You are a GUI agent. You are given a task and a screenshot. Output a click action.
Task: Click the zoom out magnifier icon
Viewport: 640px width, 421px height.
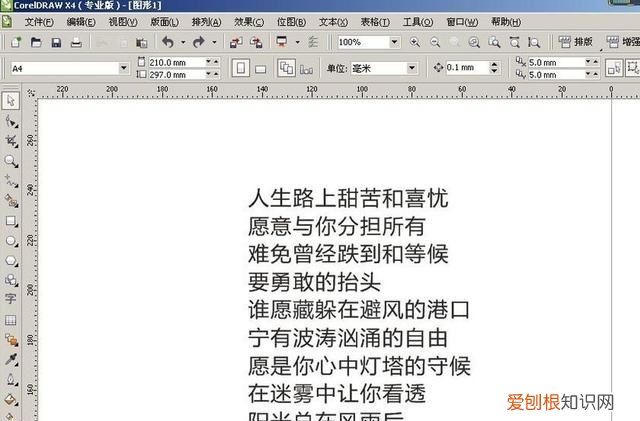(435, 42)
